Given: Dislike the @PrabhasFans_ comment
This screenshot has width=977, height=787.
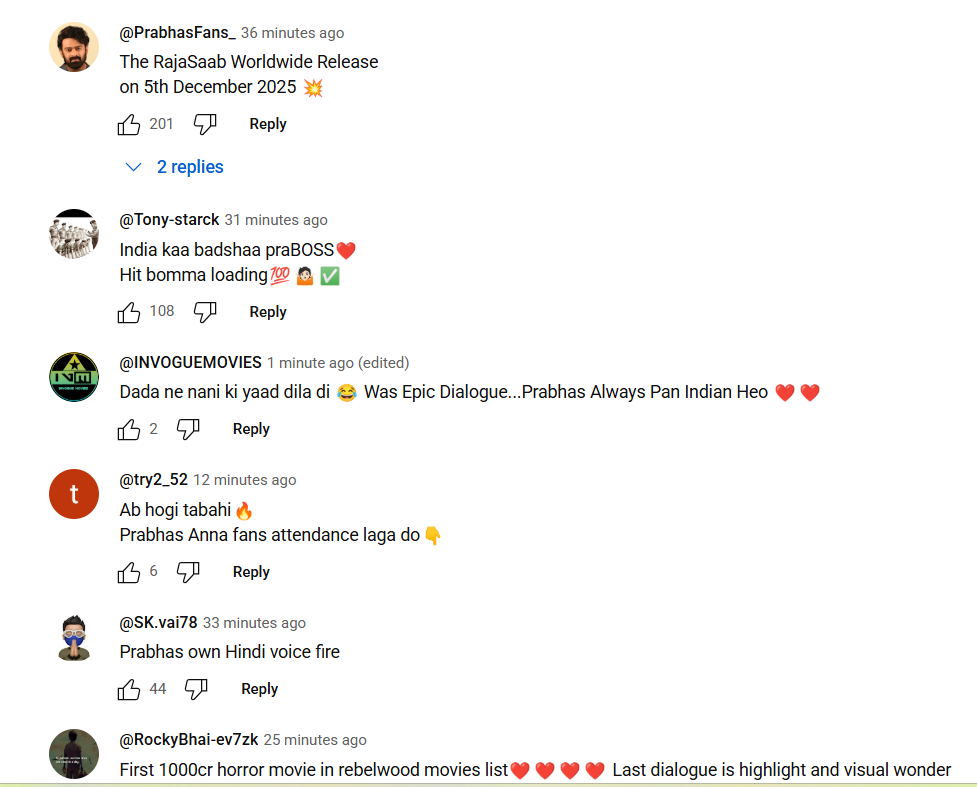Looking at the screenshot, I should click(205, 125).
